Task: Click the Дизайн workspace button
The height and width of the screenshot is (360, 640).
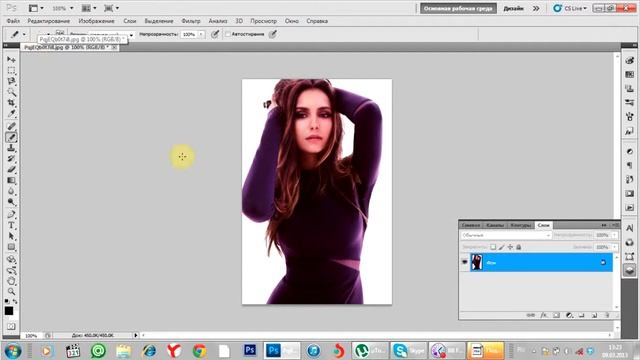Action: [513, 8]
